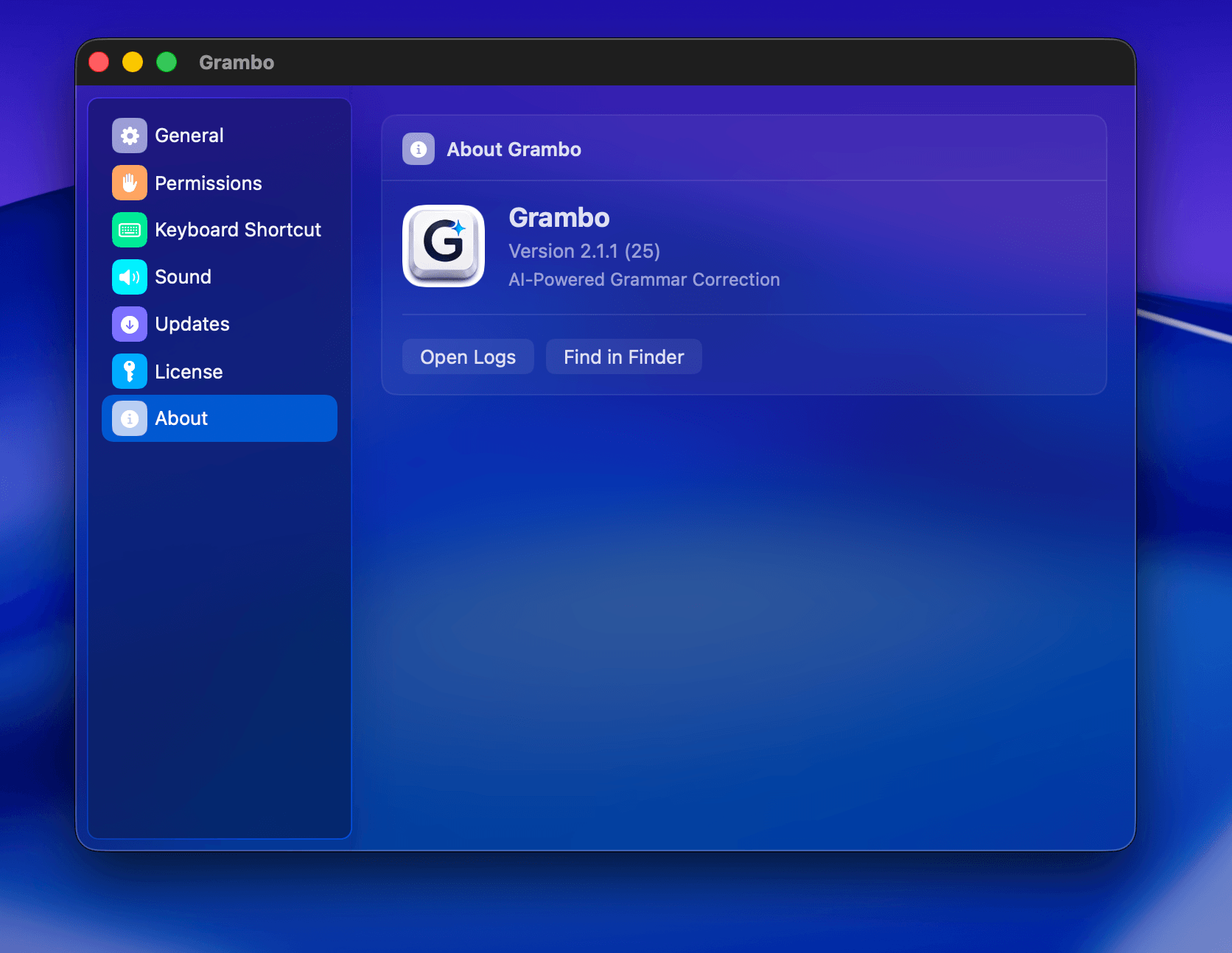Open the General settings label
The image size is (1232, 953).
point(189,136)
